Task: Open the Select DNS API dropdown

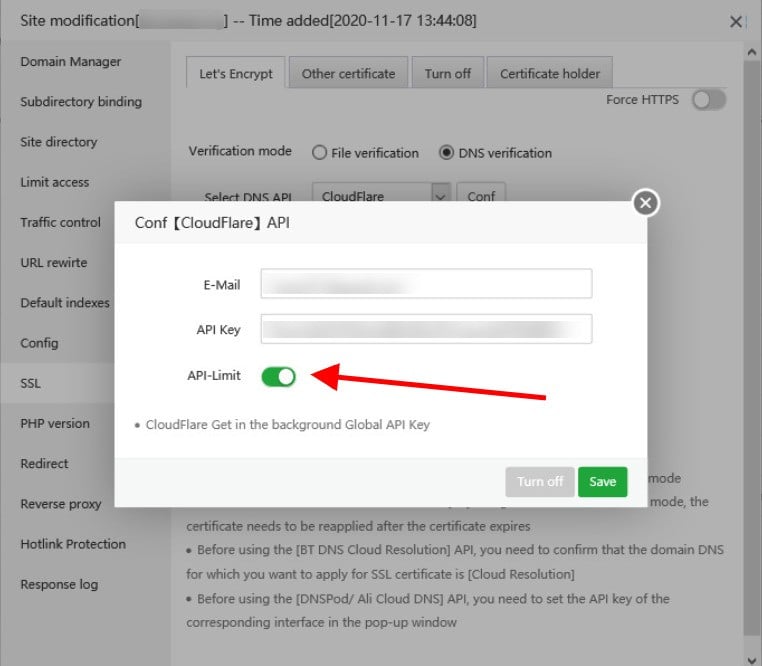Action: 381,193
